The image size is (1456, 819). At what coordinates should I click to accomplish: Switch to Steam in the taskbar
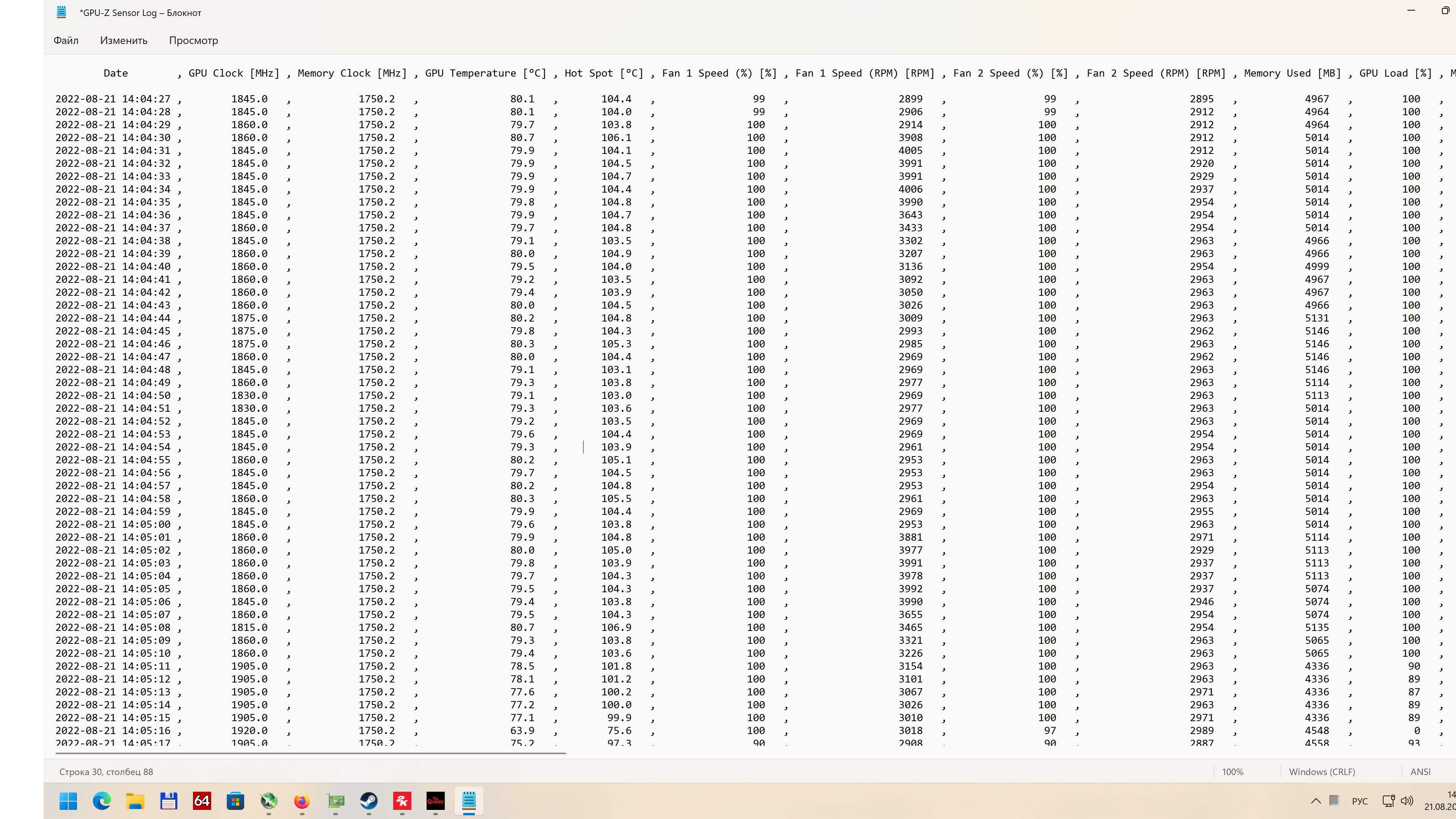point(369,801)
